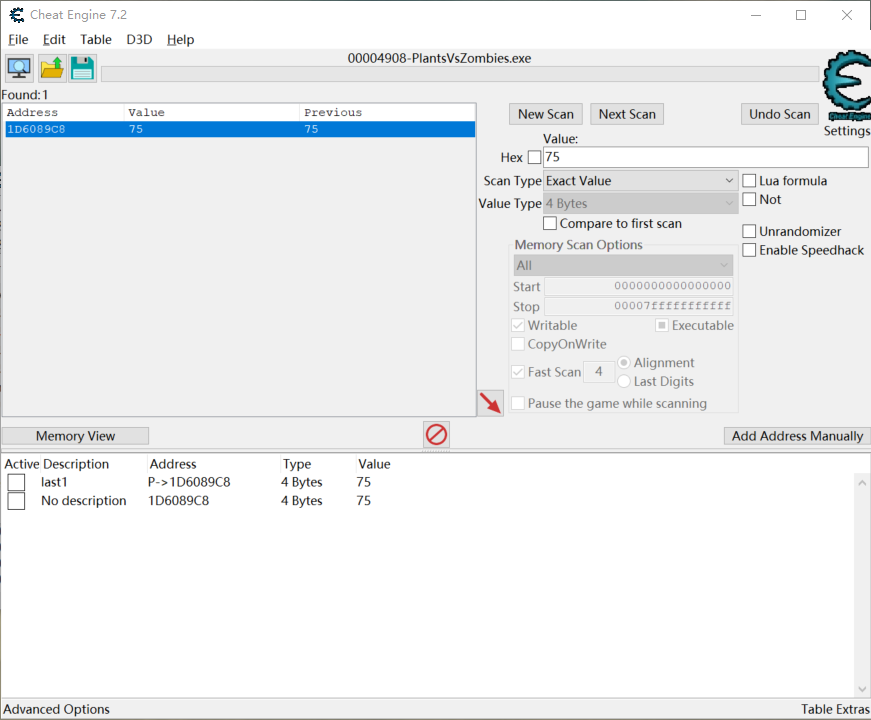Click address list scrollbar down arrow
This screenshot has width=871, height=720.
pos(862,689)
